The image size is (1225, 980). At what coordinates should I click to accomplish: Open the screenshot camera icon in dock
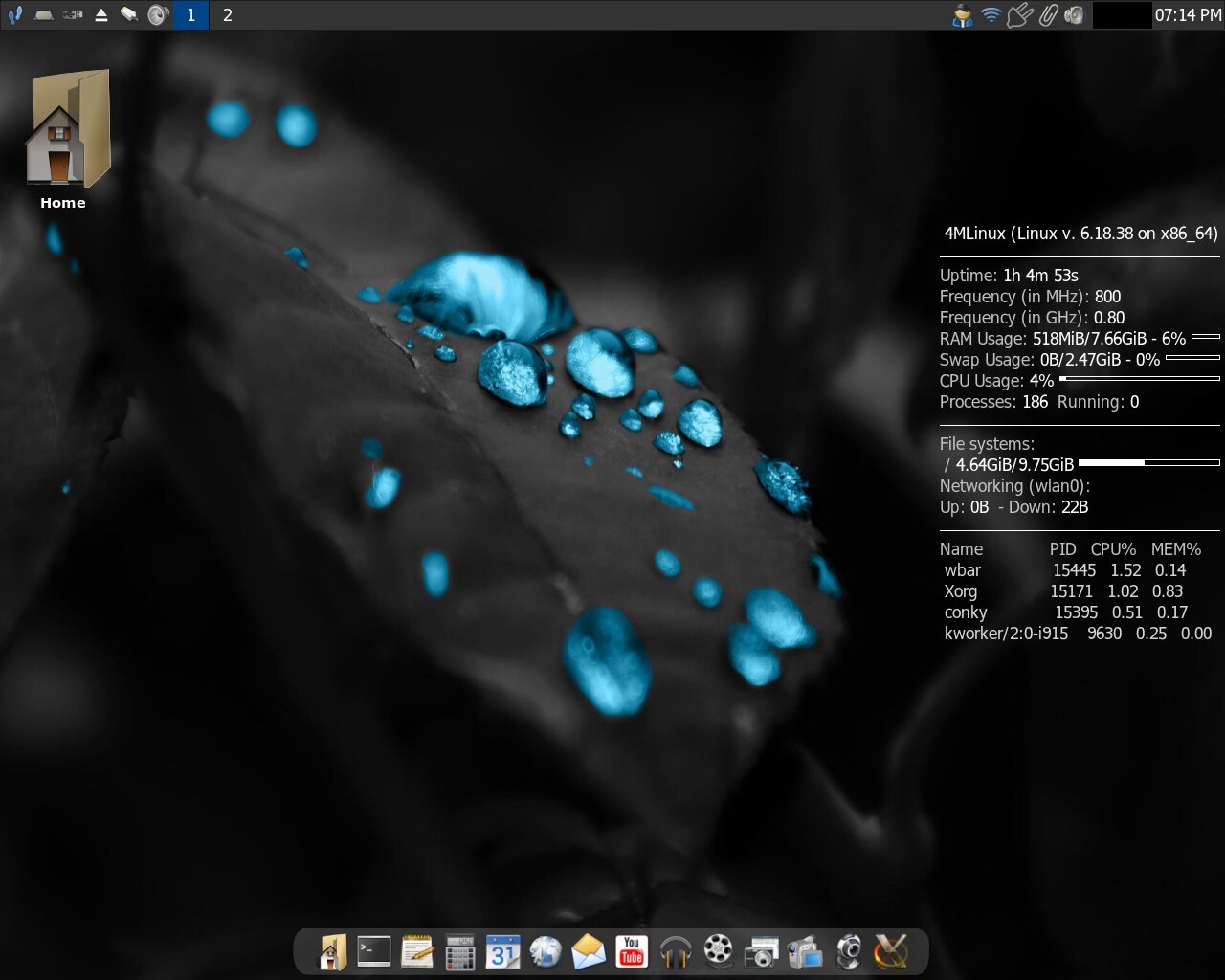tap(762, 953)
